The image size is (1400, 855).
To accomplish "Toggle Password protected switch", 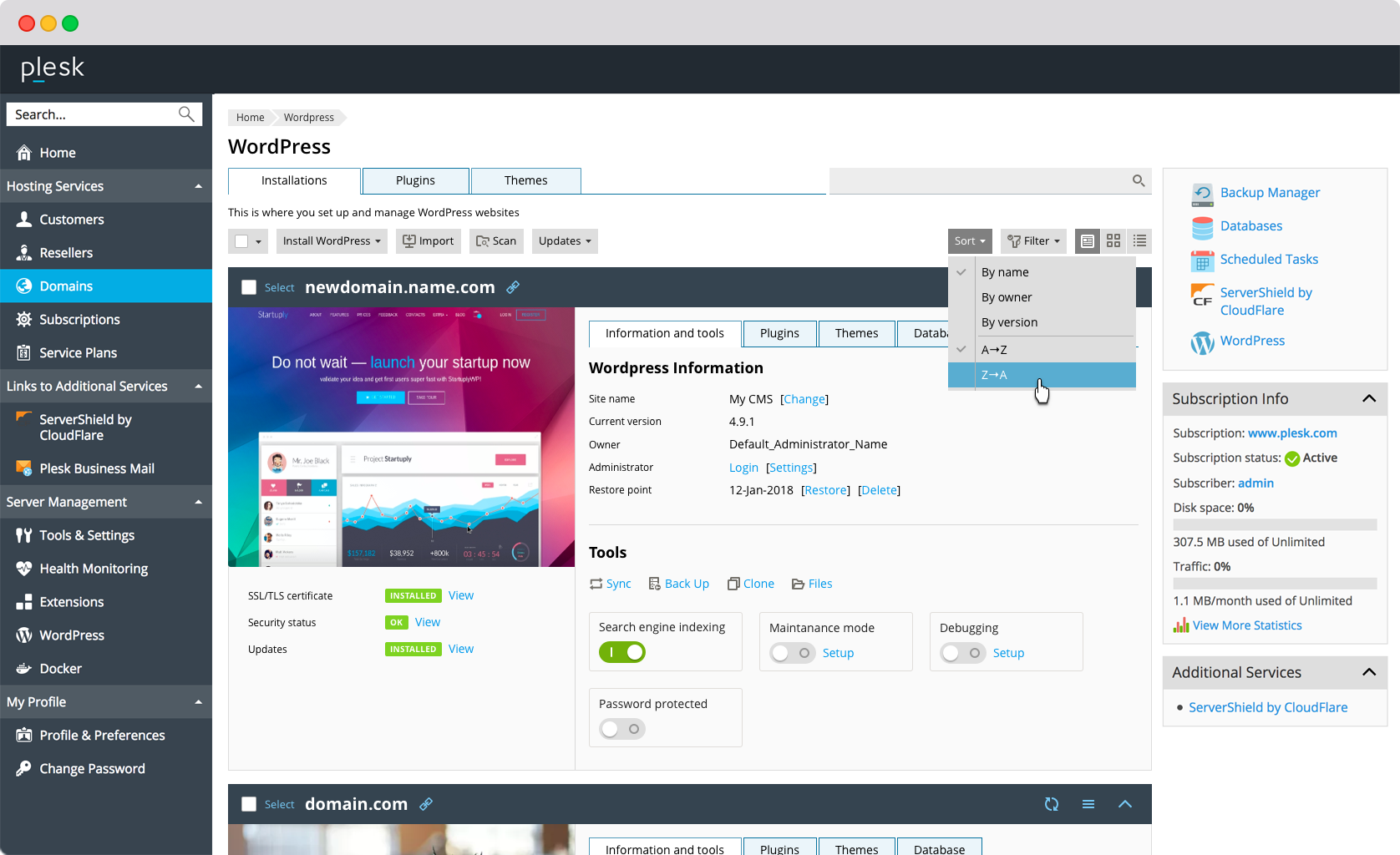I will (x=622, y=729).
